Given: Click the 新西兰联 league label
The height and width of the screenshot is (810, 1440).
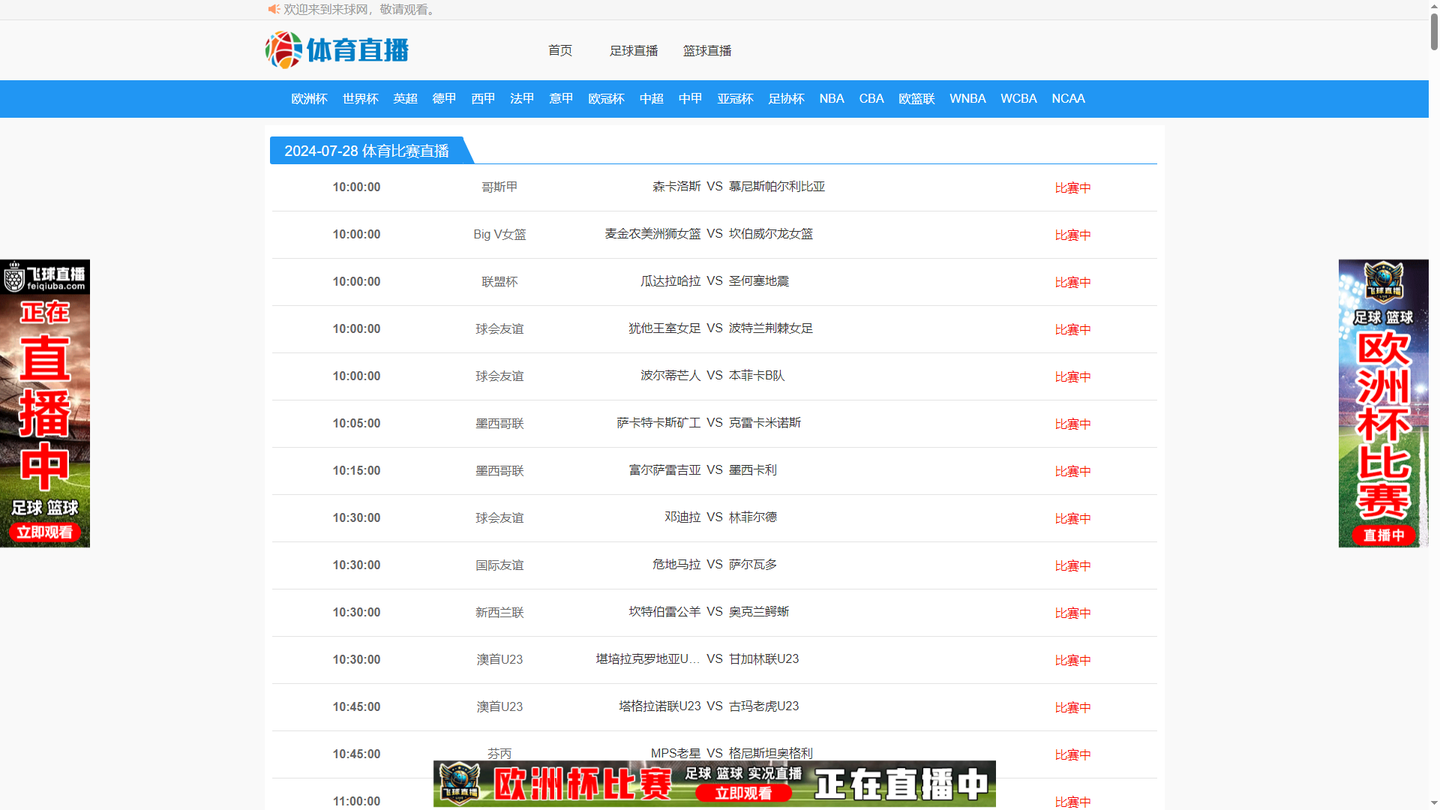Looking at the screenshot, I should click(x=499, y=612).
